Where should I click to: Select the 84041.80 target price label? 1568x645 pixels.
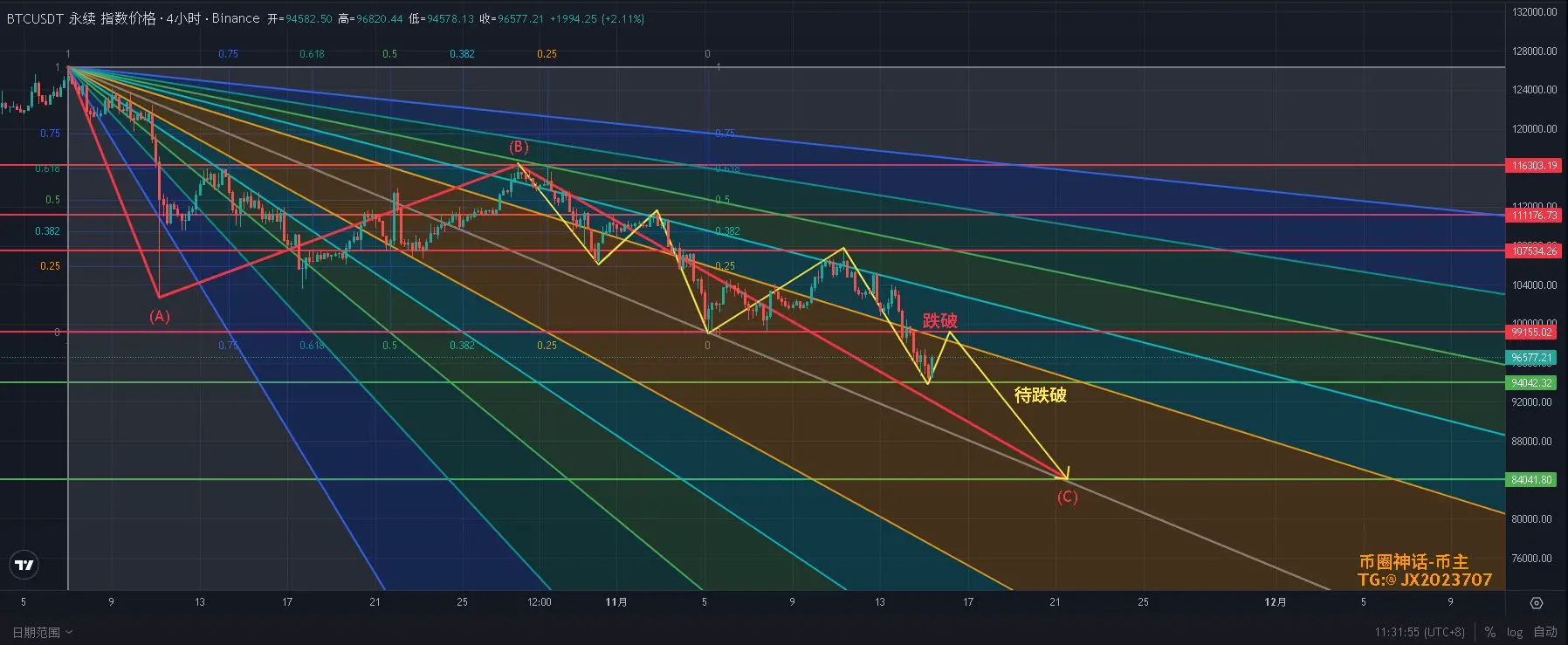1532,480
